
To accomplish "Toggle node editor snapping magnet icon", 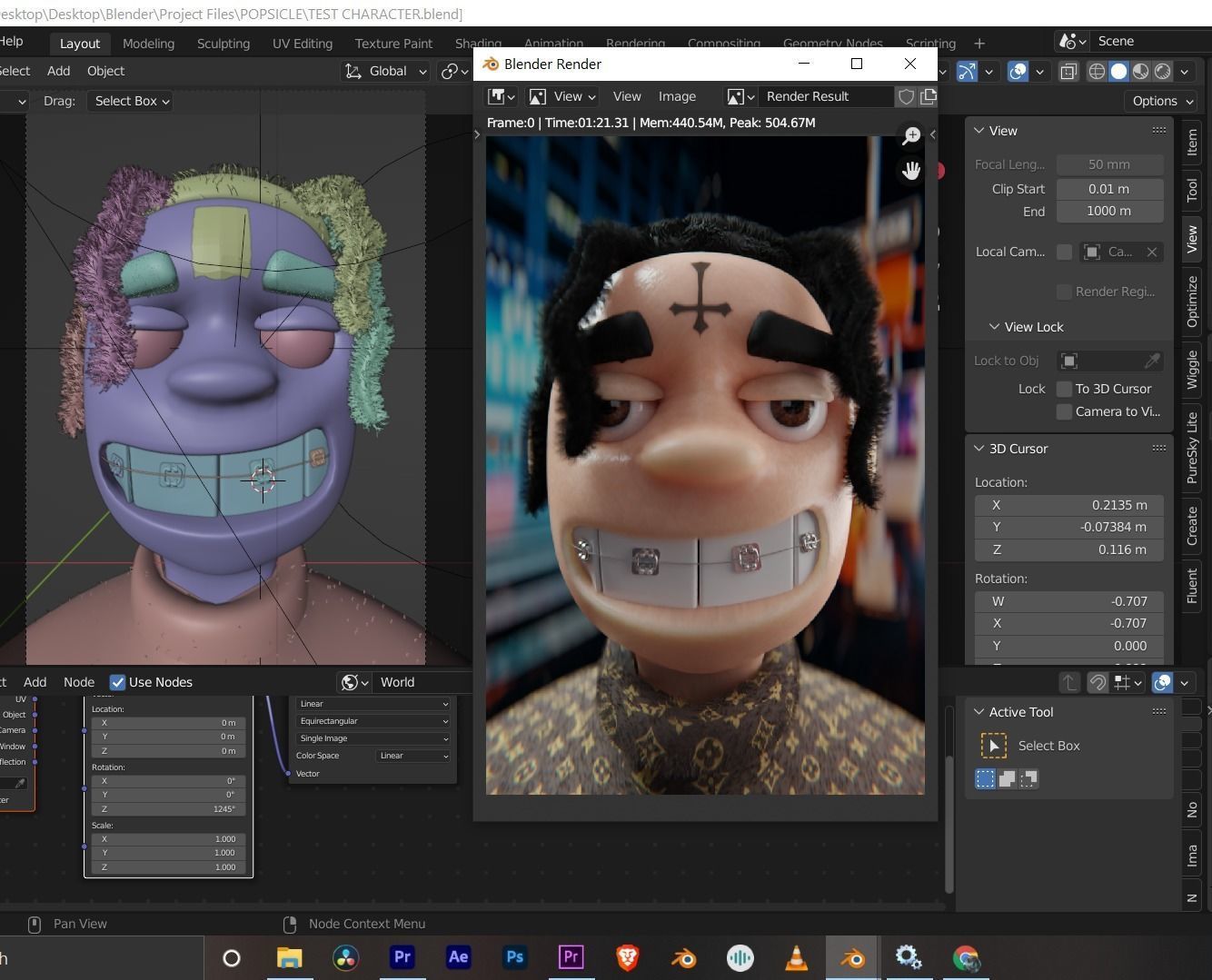I will 1098,682.
